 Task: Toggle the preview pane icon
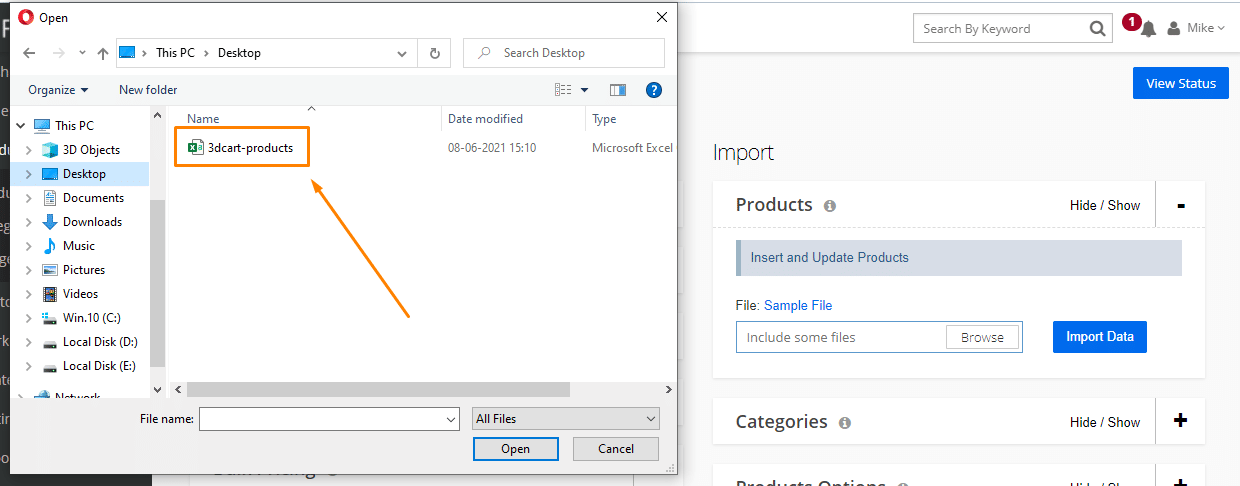click(x=617, y=90)
